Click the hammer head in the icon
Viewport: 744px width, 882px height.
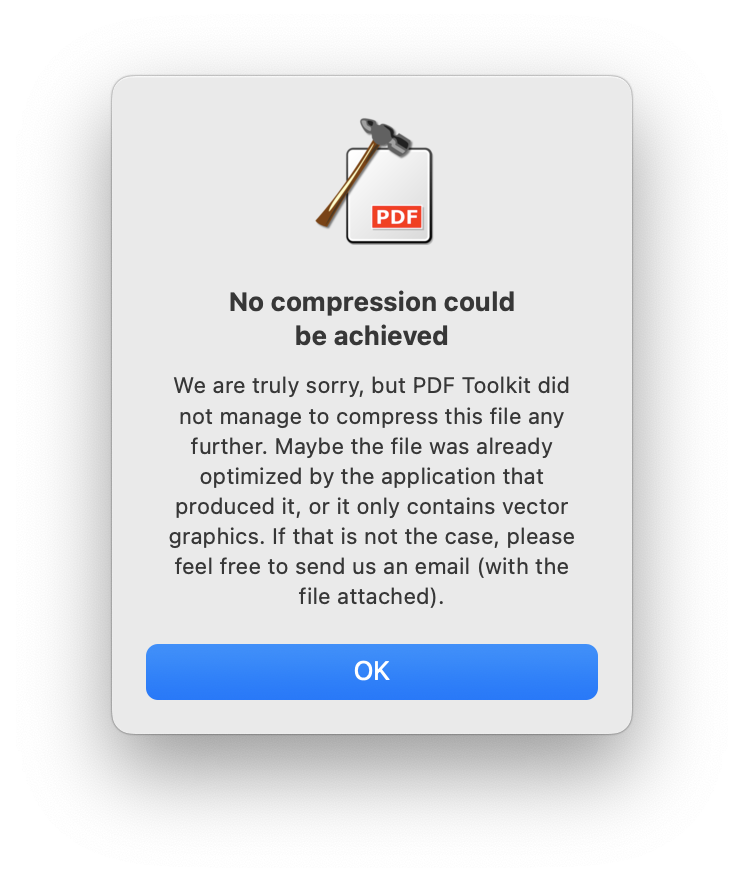pos(385,136)
